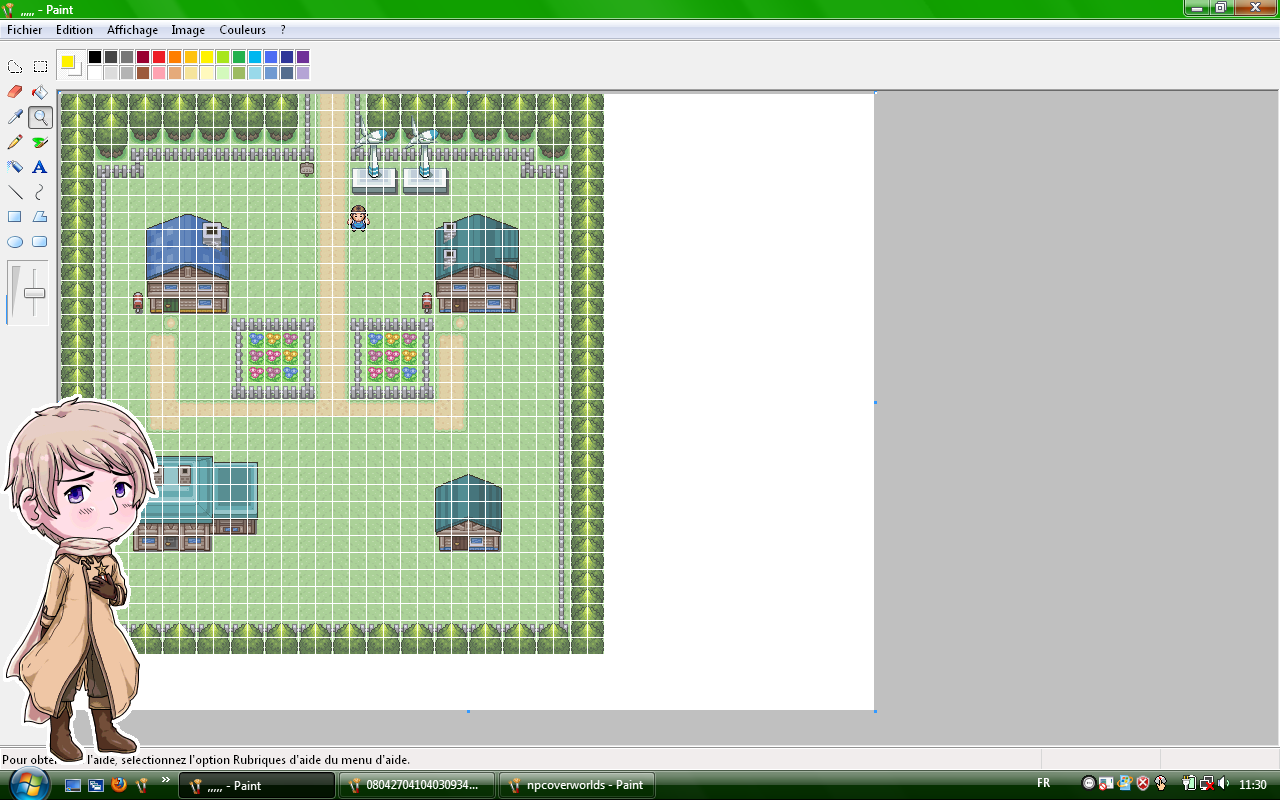Open the volume speaker tray icon
This screenshot has height=800, width=1280.
point(1224,783)
